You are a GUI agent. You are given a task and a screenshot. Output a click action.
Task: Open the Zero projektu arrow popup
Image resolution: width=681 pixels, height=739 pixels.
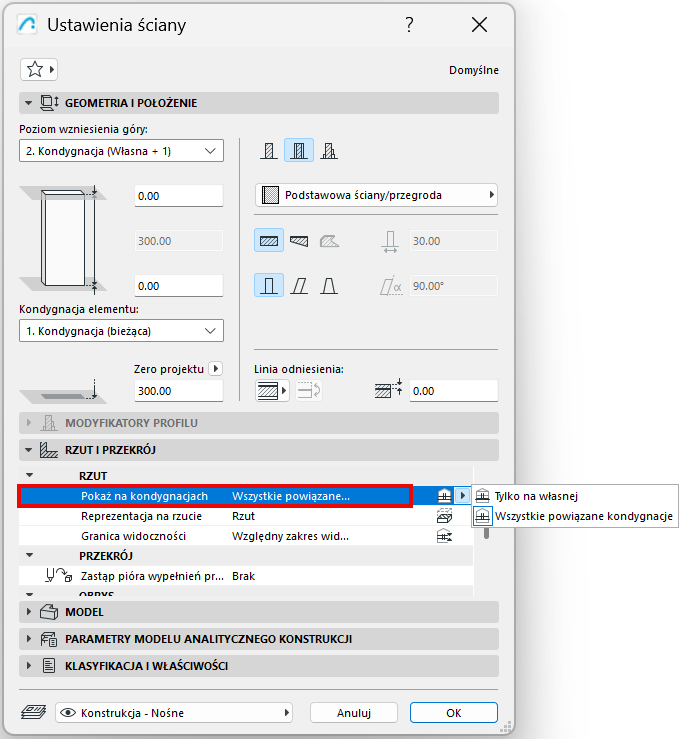coord(215,369)
